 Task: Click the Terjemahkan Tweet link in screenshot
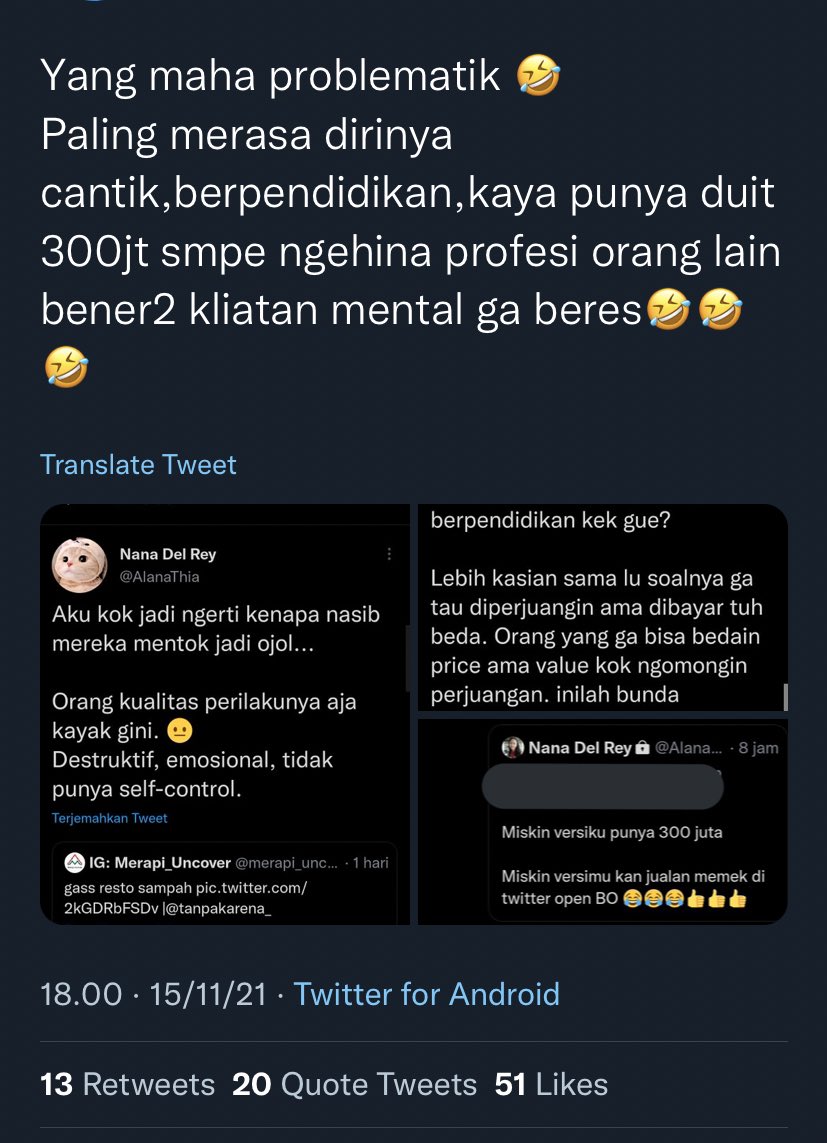(x=109, y=818)
